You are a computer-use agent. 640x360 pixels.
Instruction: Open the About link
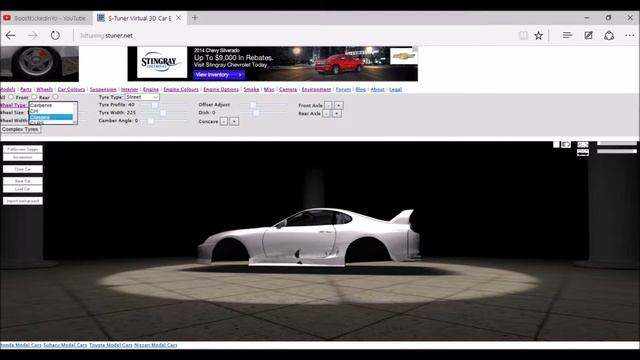[378, 89]
